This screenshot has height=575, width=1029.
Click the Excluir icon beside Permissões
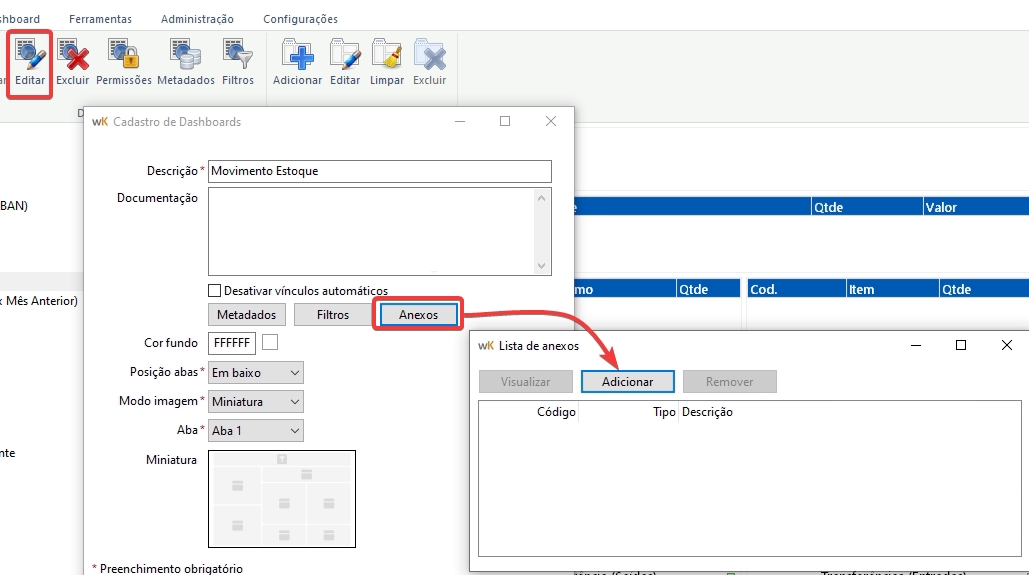tap(73, 62)
